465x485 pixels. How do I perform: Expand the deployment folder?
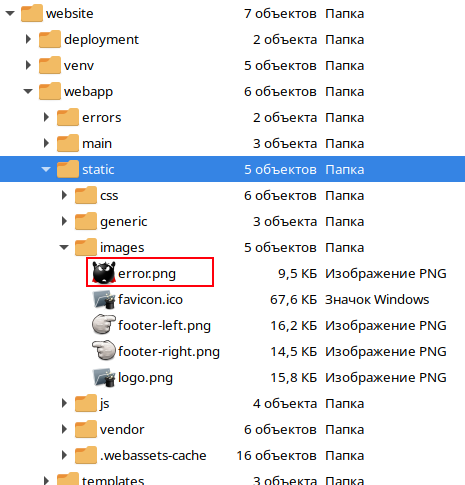tap(28, 39)
